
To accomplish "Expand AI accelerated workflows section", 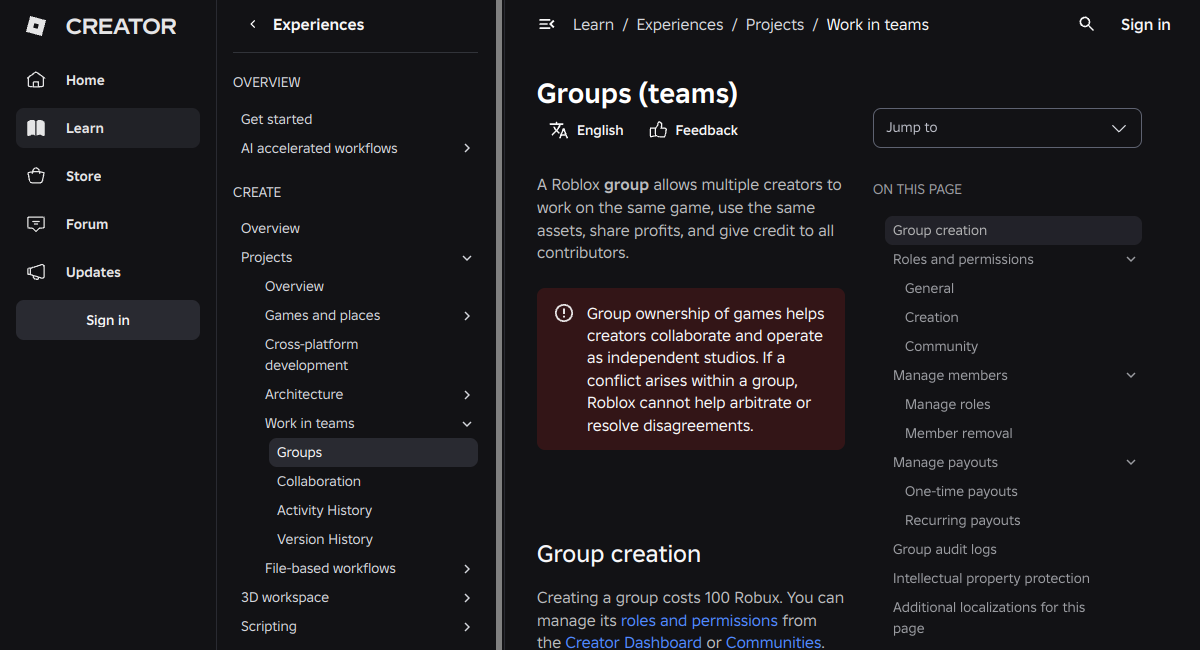I will pyautogui.click(x=467, y=148).
